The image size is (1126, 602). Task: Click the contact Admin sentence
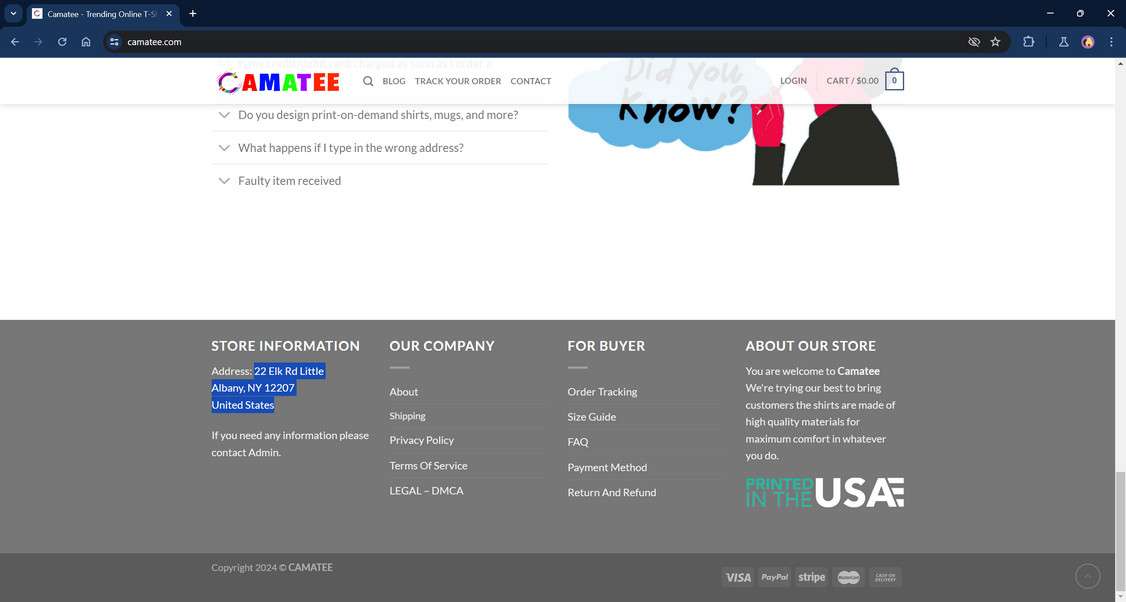point(290,444)
